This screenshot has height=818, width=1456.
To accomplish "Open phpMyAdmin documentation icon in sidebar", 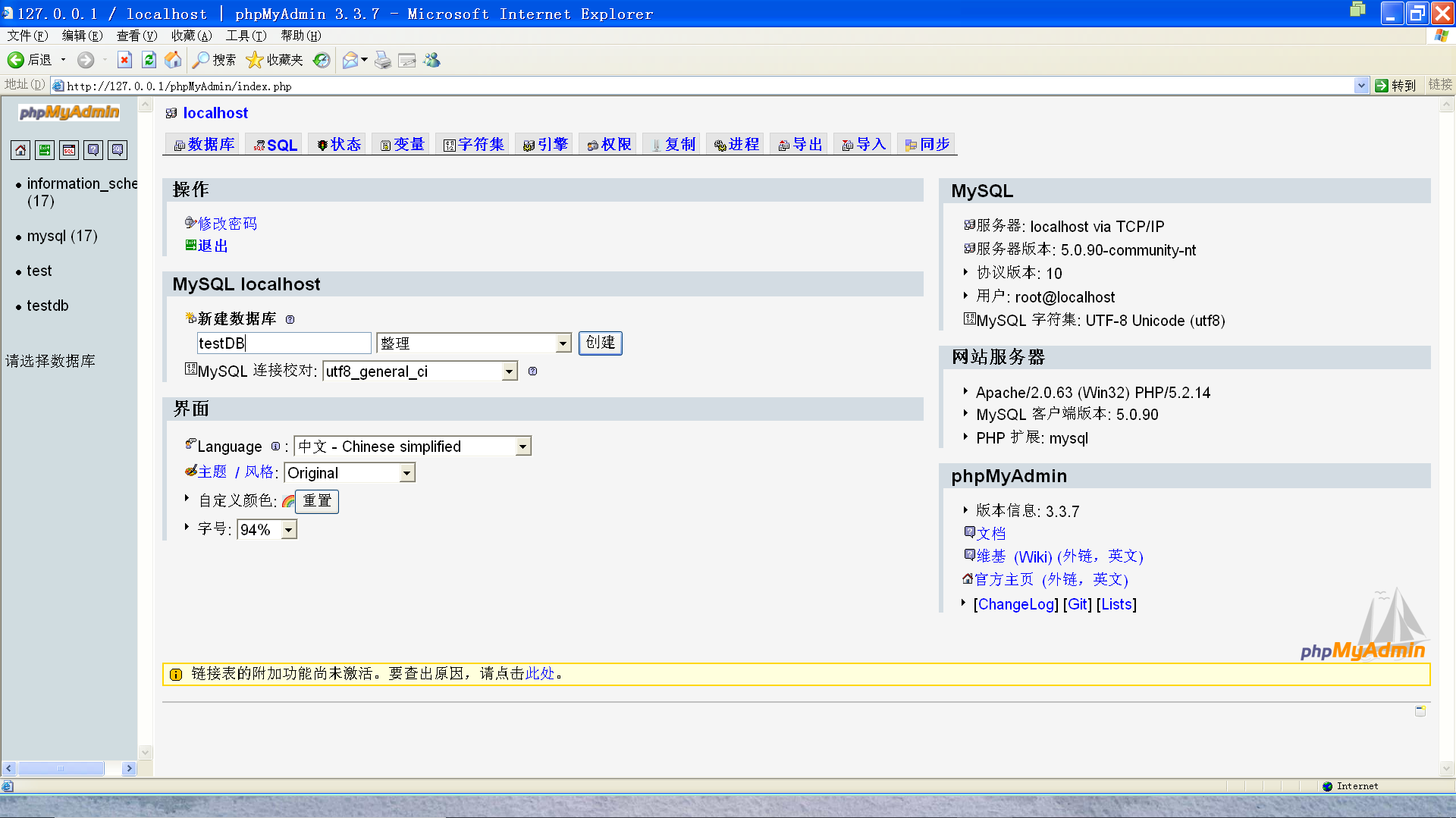I will pyautogui.click(x=93, y=149).
